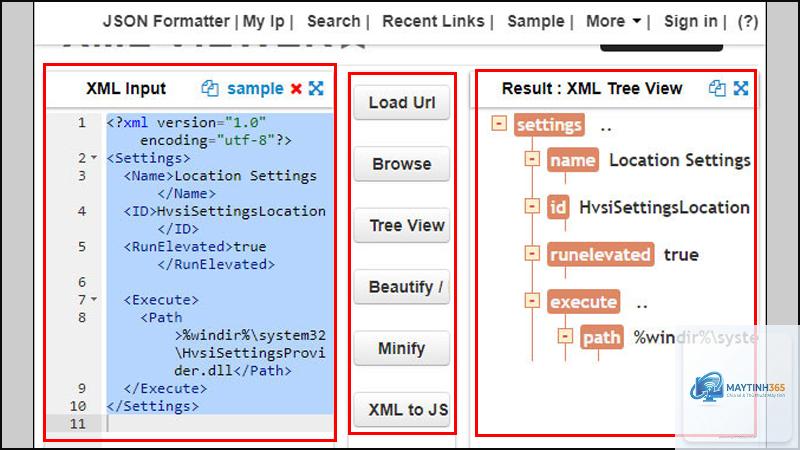800x450 pixels.
Task: Collapse the execute tree node
Action: (532, 301)
